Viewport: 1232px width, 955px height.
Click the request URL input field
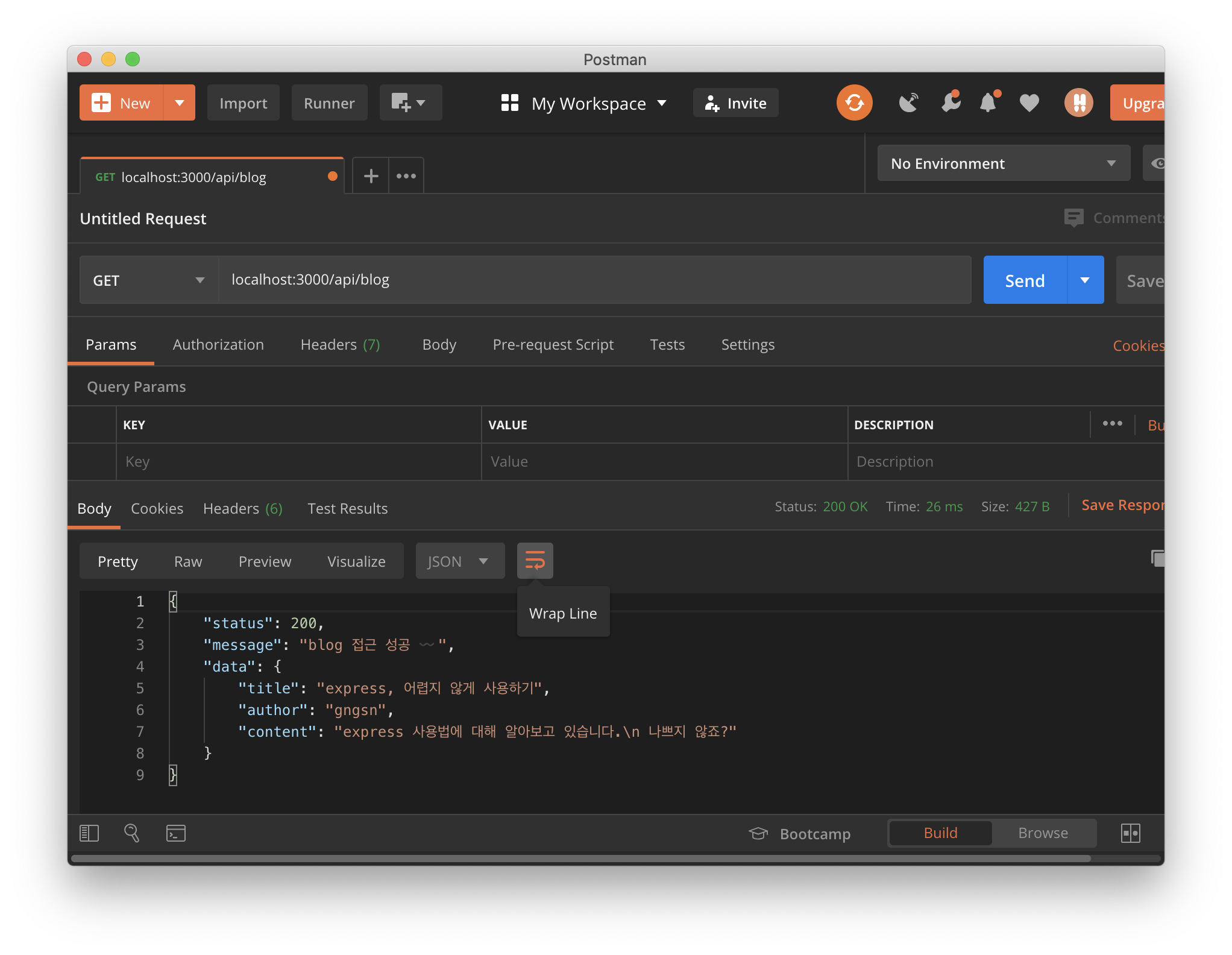594,280
